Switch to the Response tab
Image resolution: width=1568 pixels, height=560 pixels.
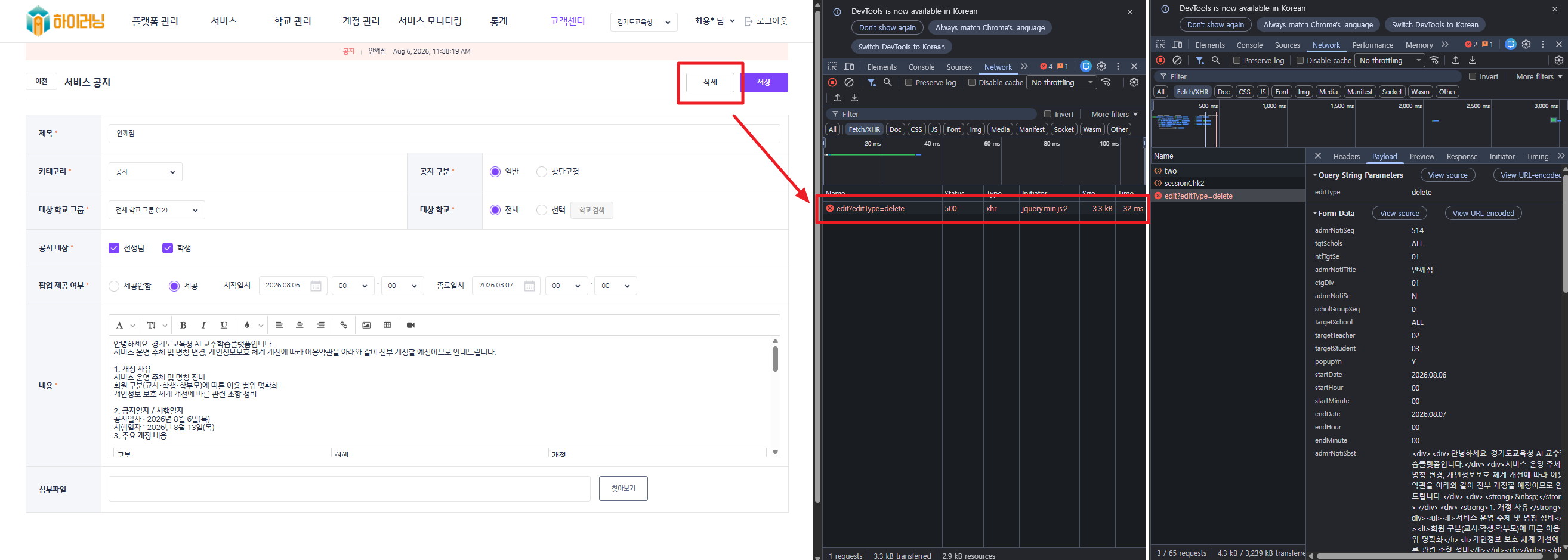1462,156
